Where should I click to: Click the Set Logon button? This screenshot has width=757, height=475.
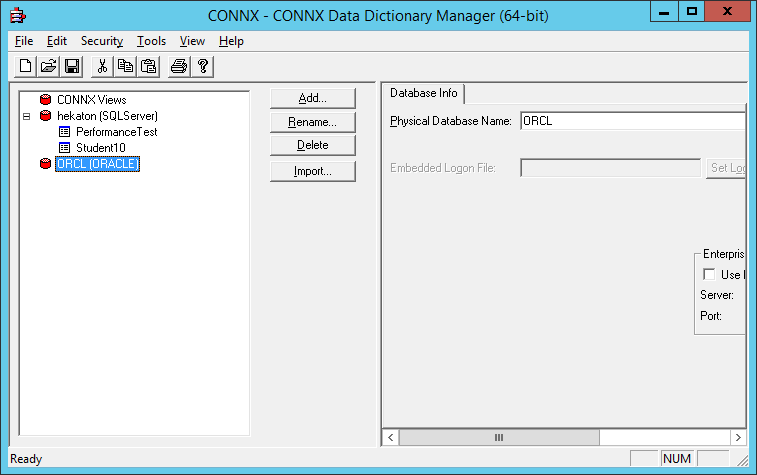[726, 168]
